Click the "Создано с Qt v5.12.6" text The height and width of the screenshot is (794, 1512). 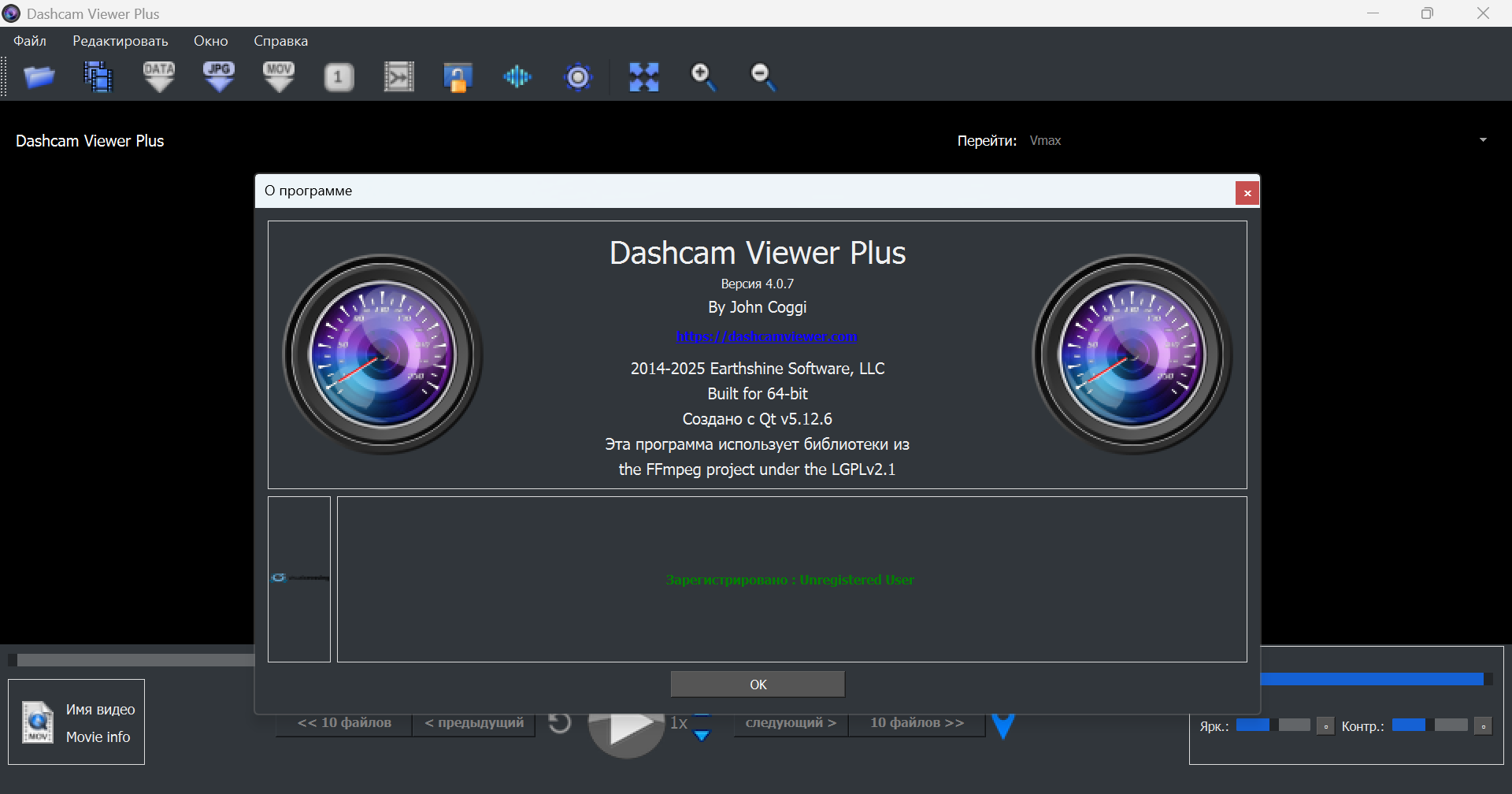pos(758,419)
